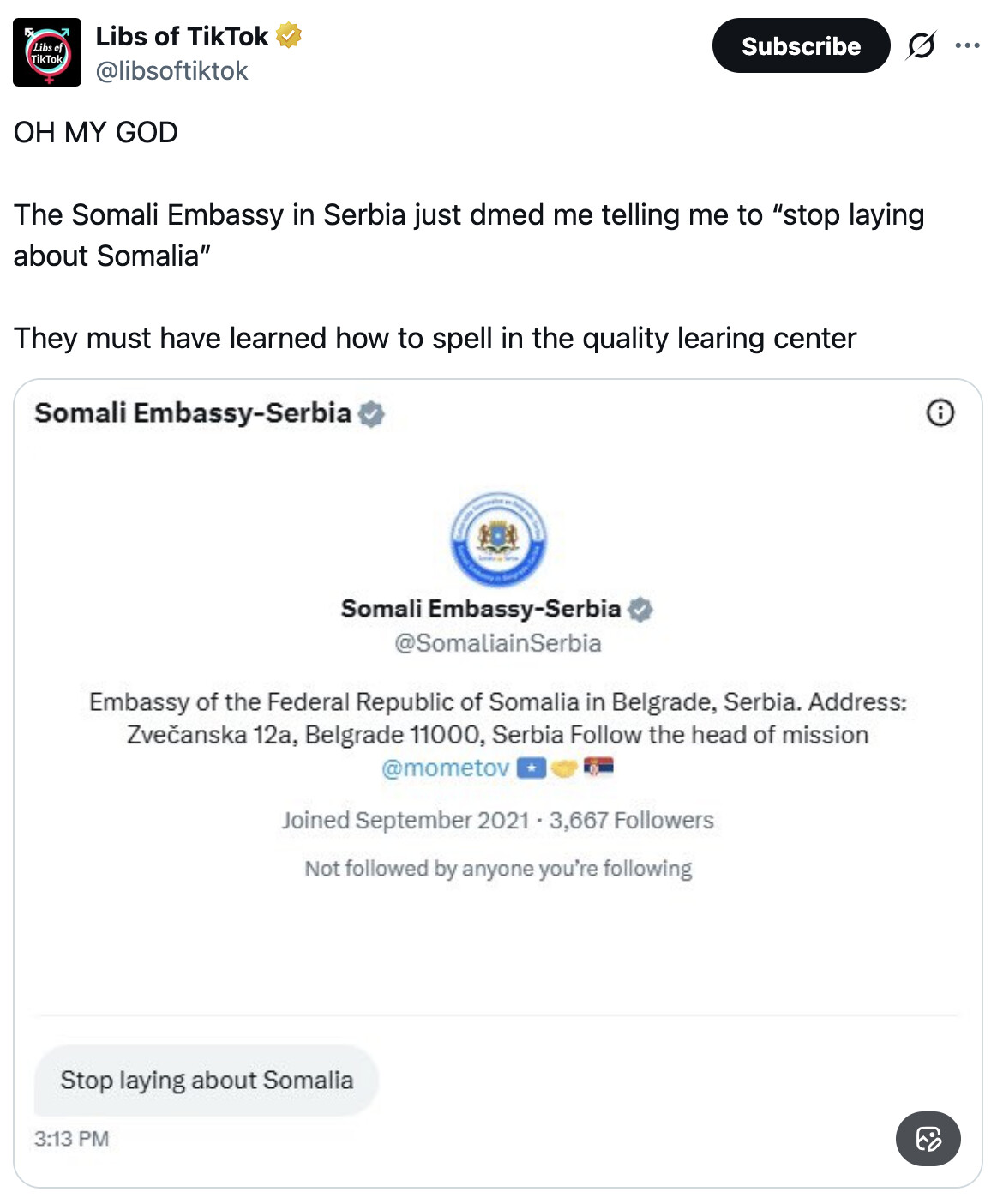Open the @SomaliainSerbia handle
Image resolution: width=991 pixels, height=1204 pixels.
click(x=497, y=643)
